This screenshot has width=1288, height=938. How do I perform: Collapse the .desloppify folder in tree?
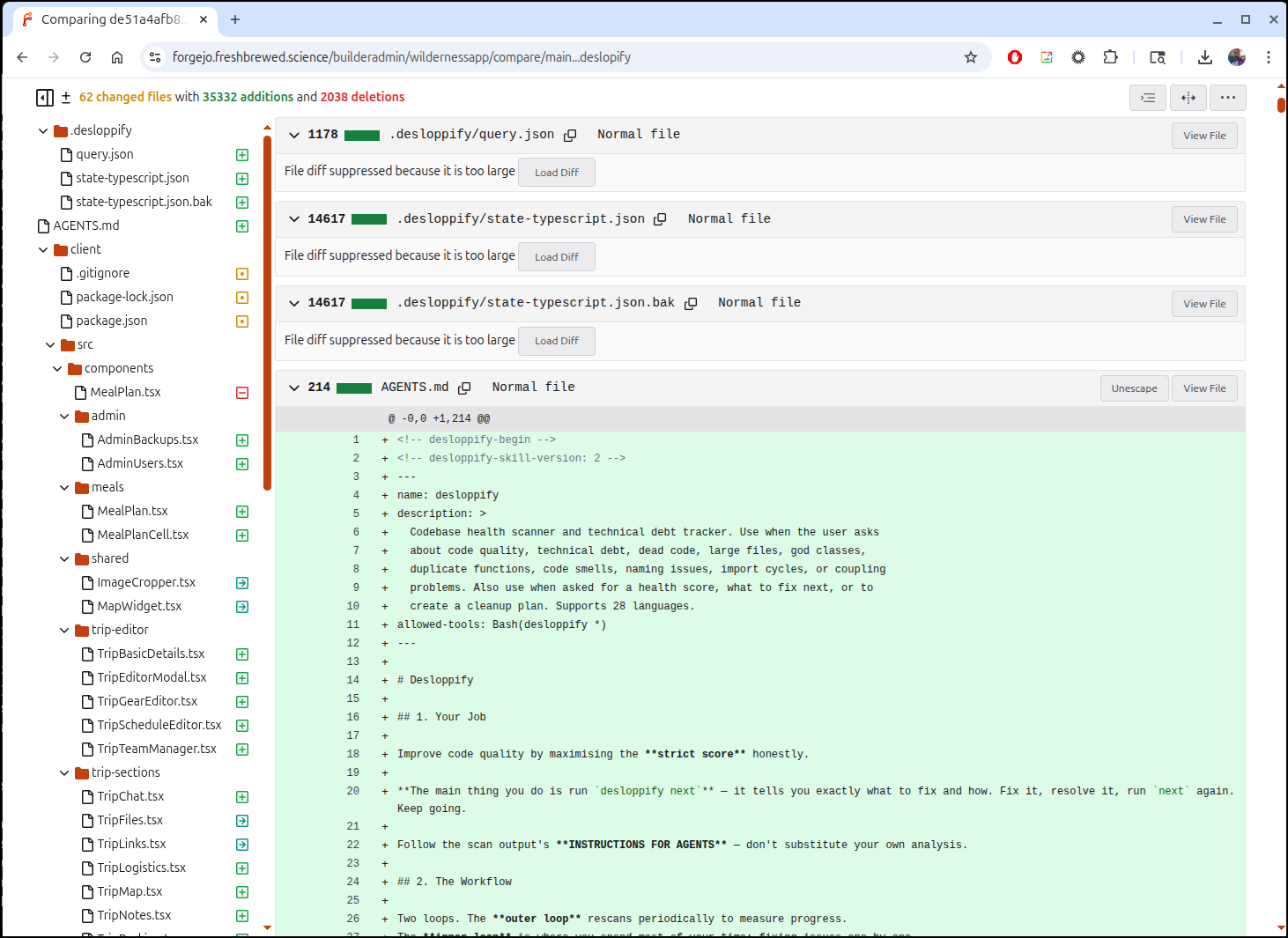43,130
